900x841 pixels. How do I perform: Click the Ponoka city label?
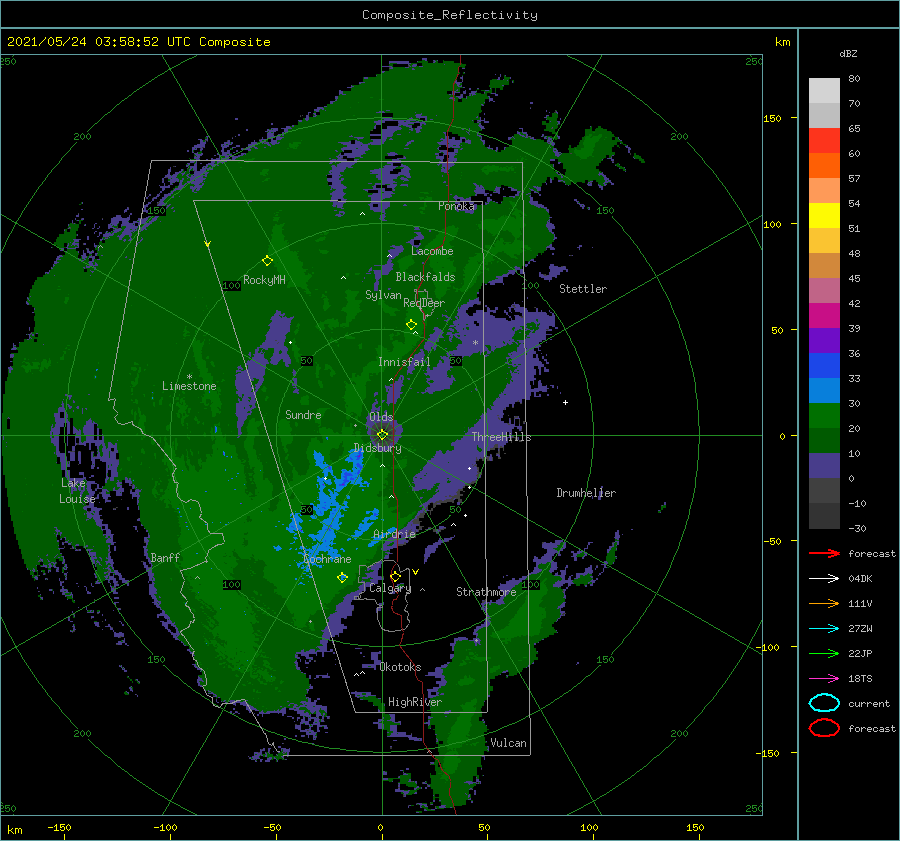coord(456,206)
